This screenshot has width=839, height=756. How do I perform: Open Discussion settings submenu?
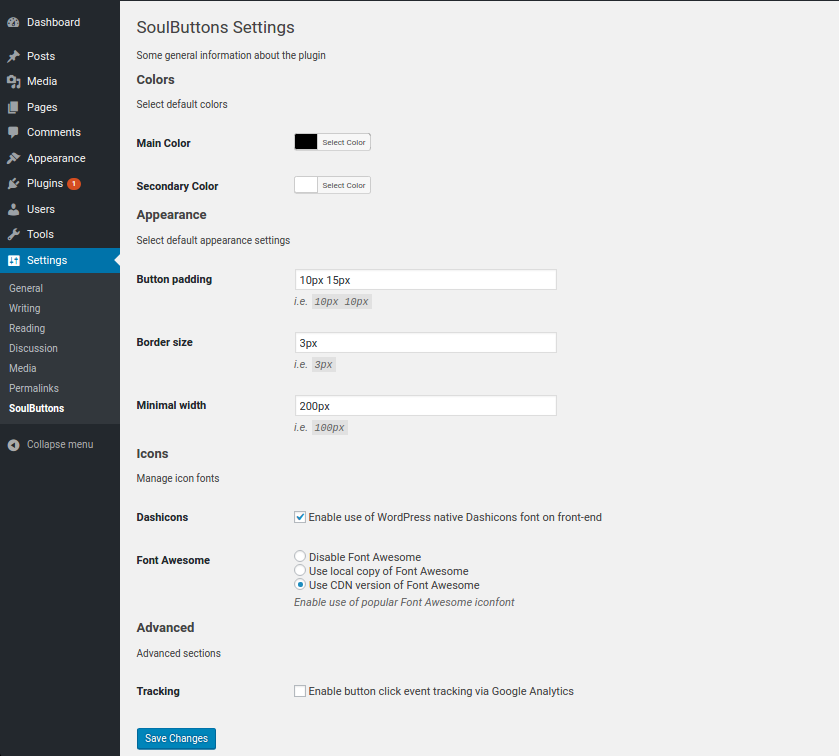[33, 348]
